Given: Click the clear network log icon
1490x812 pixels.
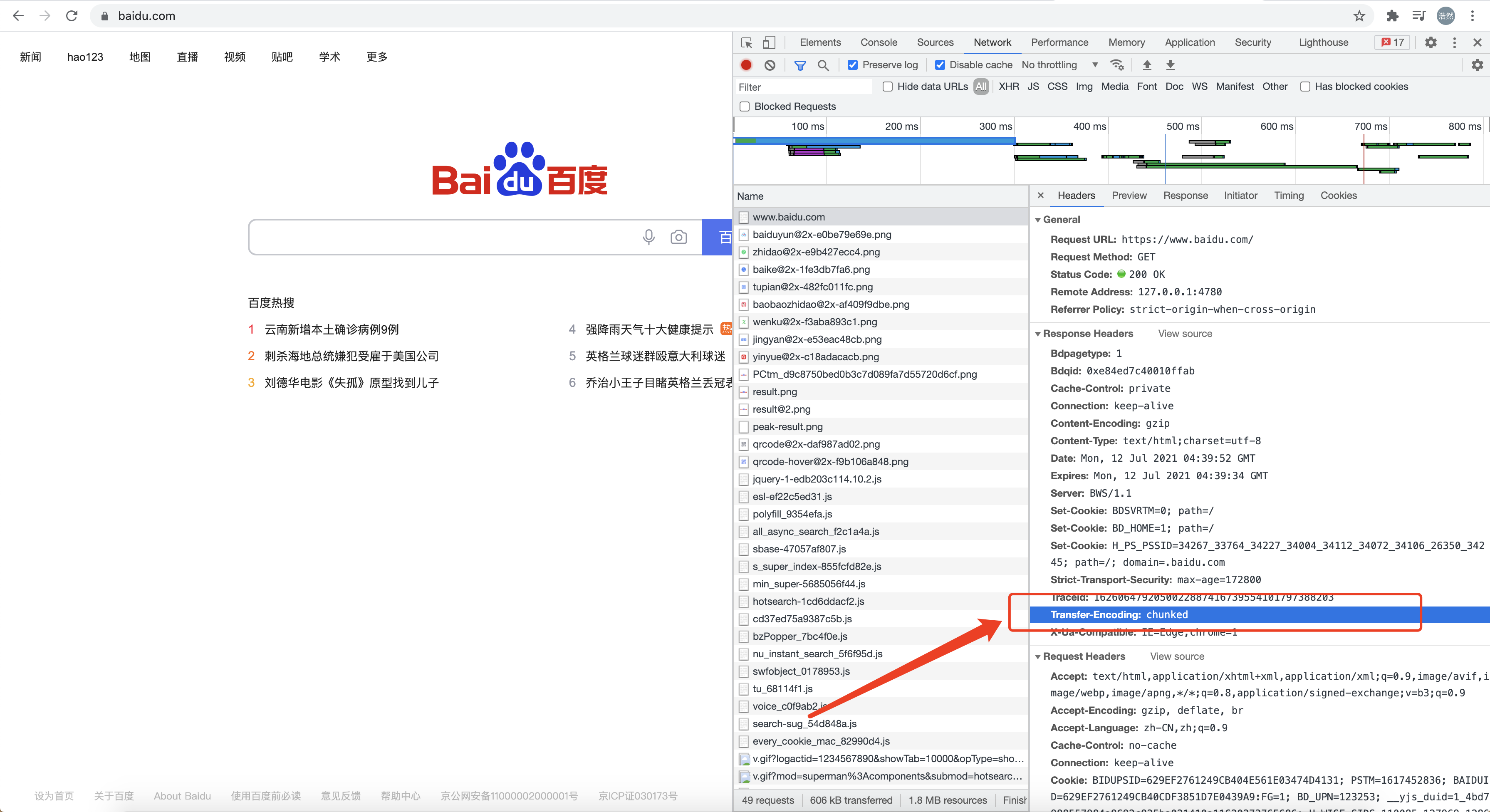Looking at the screenshot, I should pyautogui.click(x=770, y=65).
